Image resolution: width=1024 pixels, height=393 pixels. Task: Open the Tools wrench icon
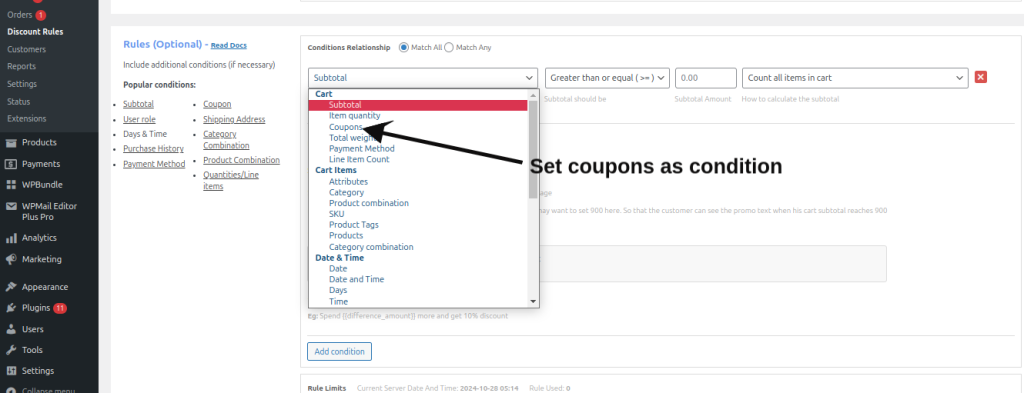(10, 350)
